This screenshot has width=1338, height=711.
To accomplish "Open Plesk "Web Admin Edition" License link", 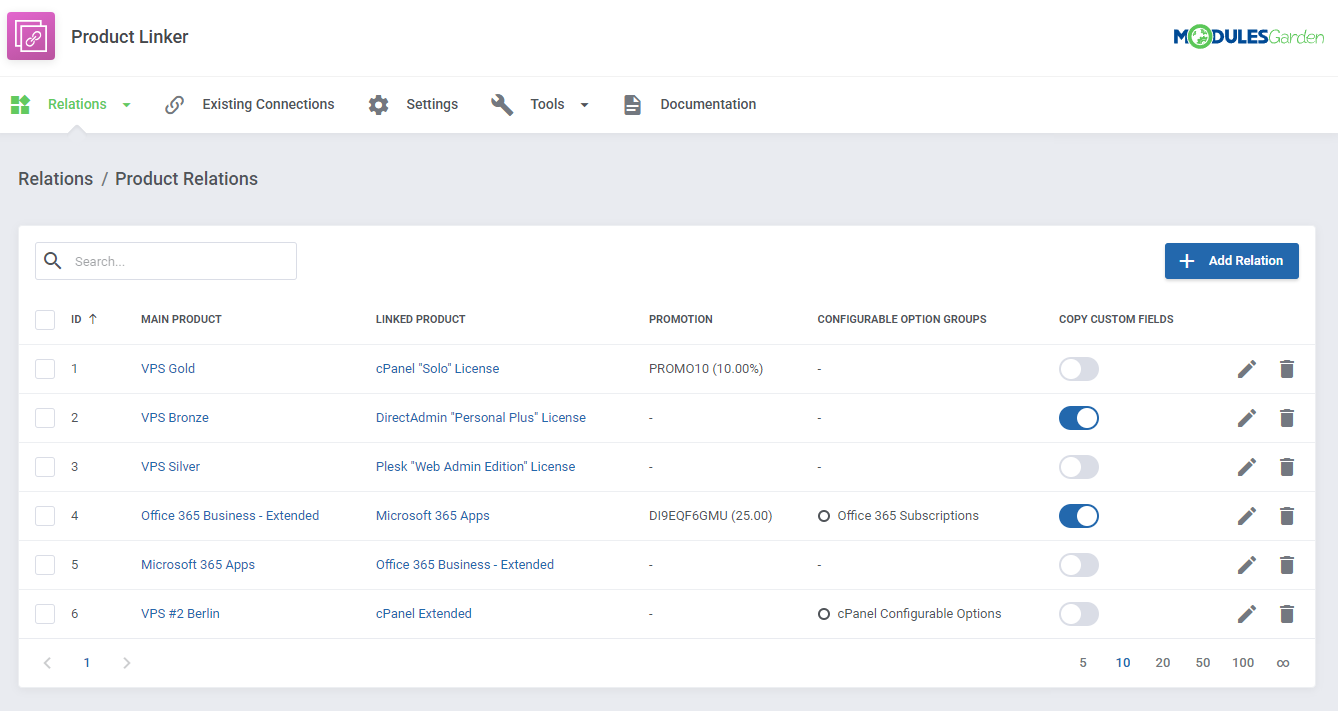I will 476,467.
